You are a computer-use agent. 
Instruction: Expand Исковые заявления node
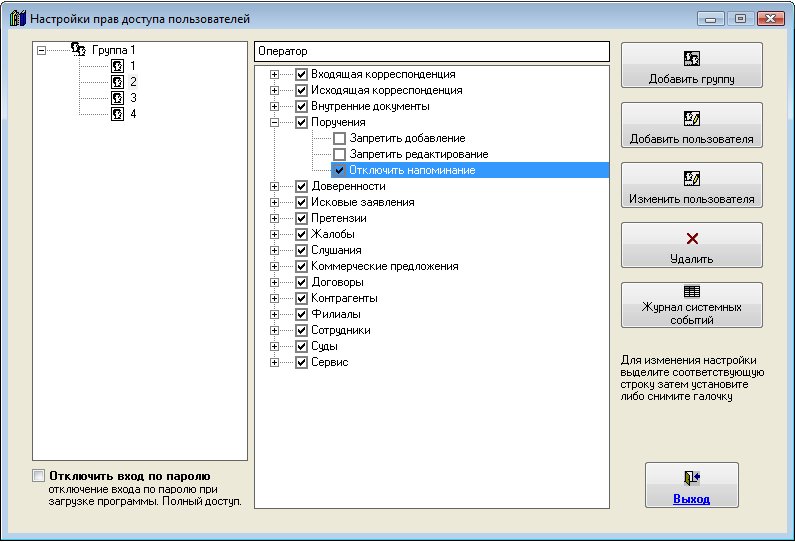click(274, 203)
